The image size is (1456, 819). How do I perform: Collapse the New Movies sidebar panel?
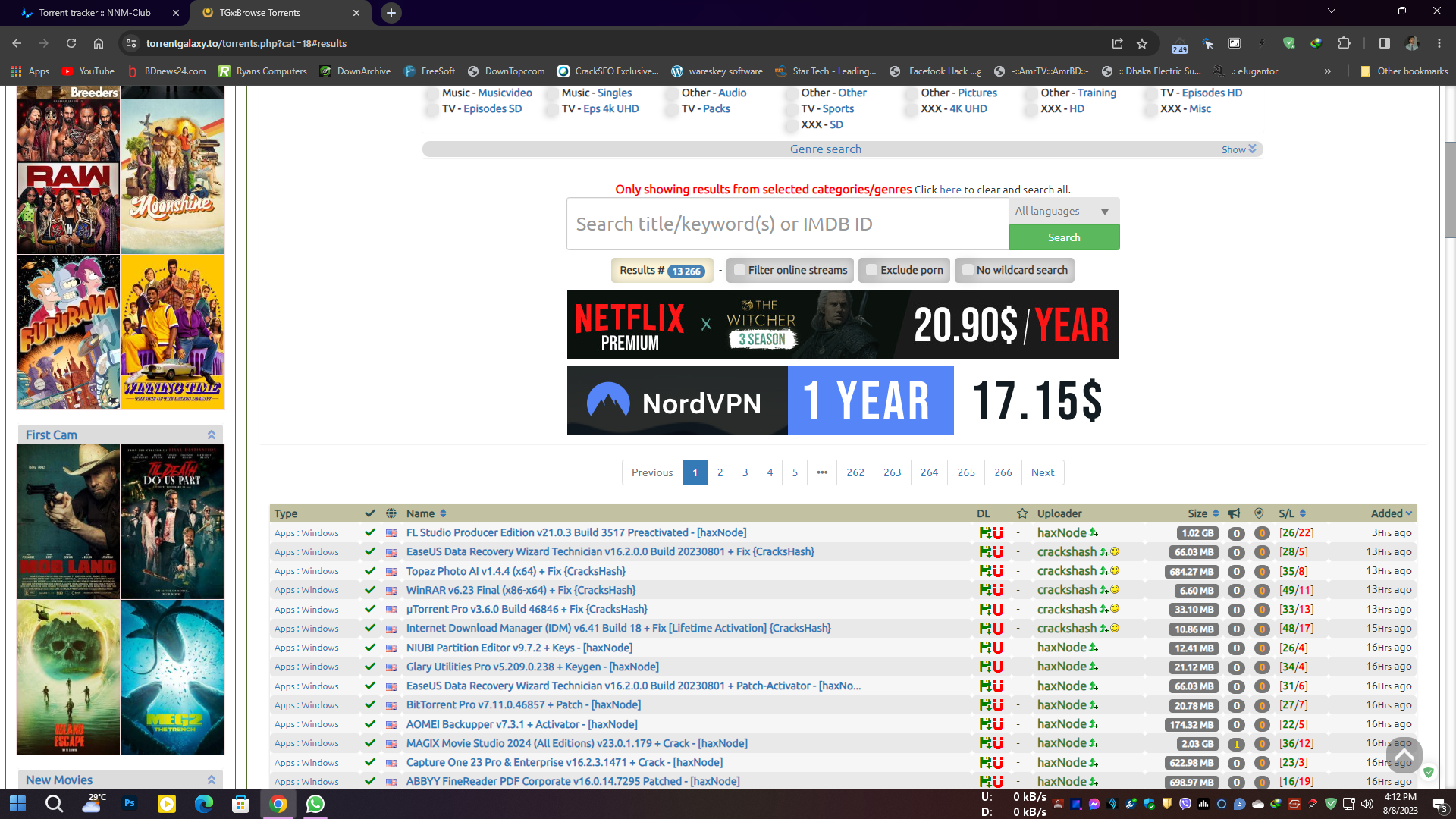(x=212, y=780)
